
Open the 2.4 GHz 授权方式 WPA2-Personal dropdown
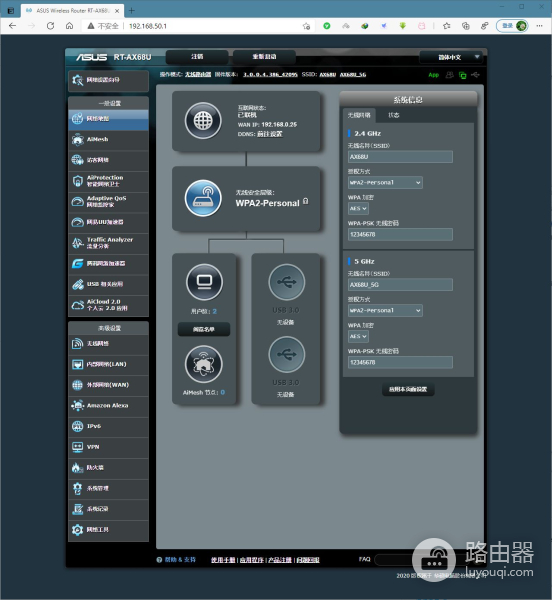click(x=385, y=183)
